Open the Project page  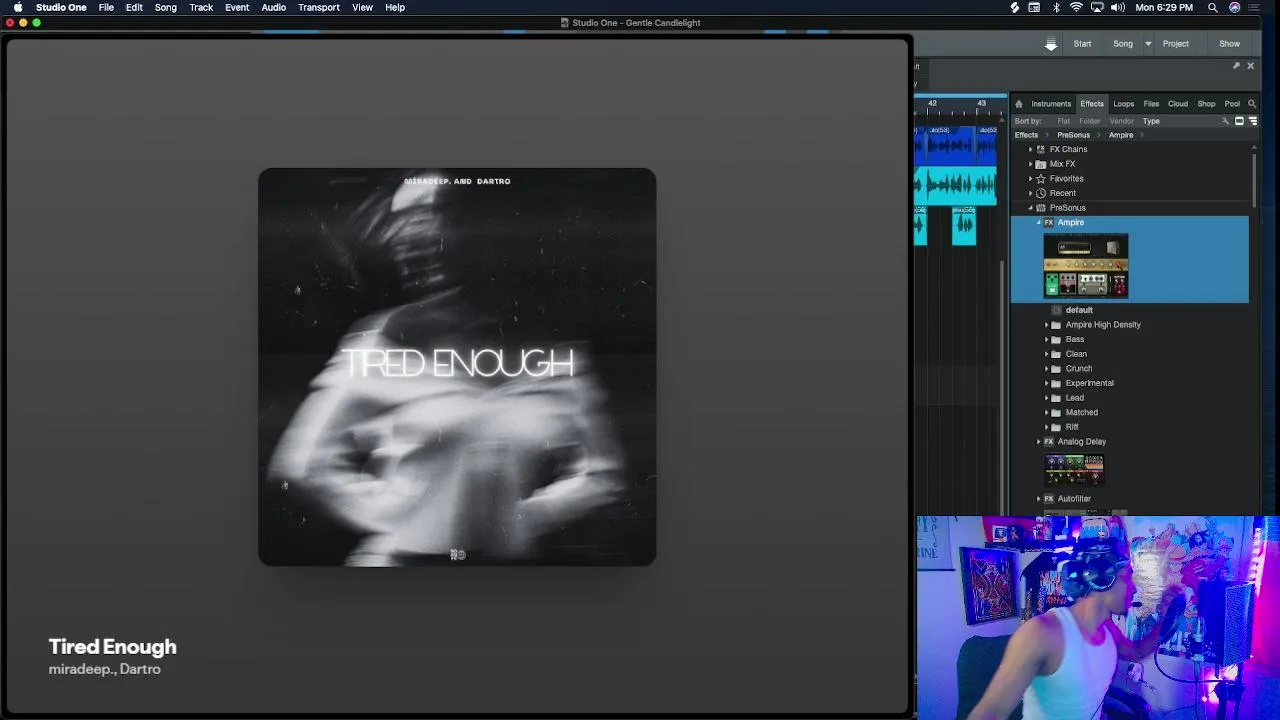tap(1176, 44)
